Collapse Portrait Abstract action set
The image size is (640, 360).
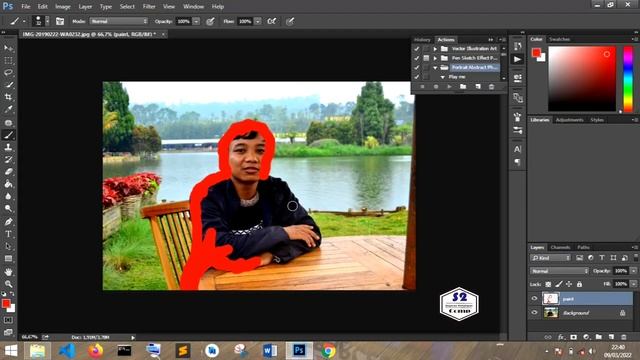click(x=435, y=67)
